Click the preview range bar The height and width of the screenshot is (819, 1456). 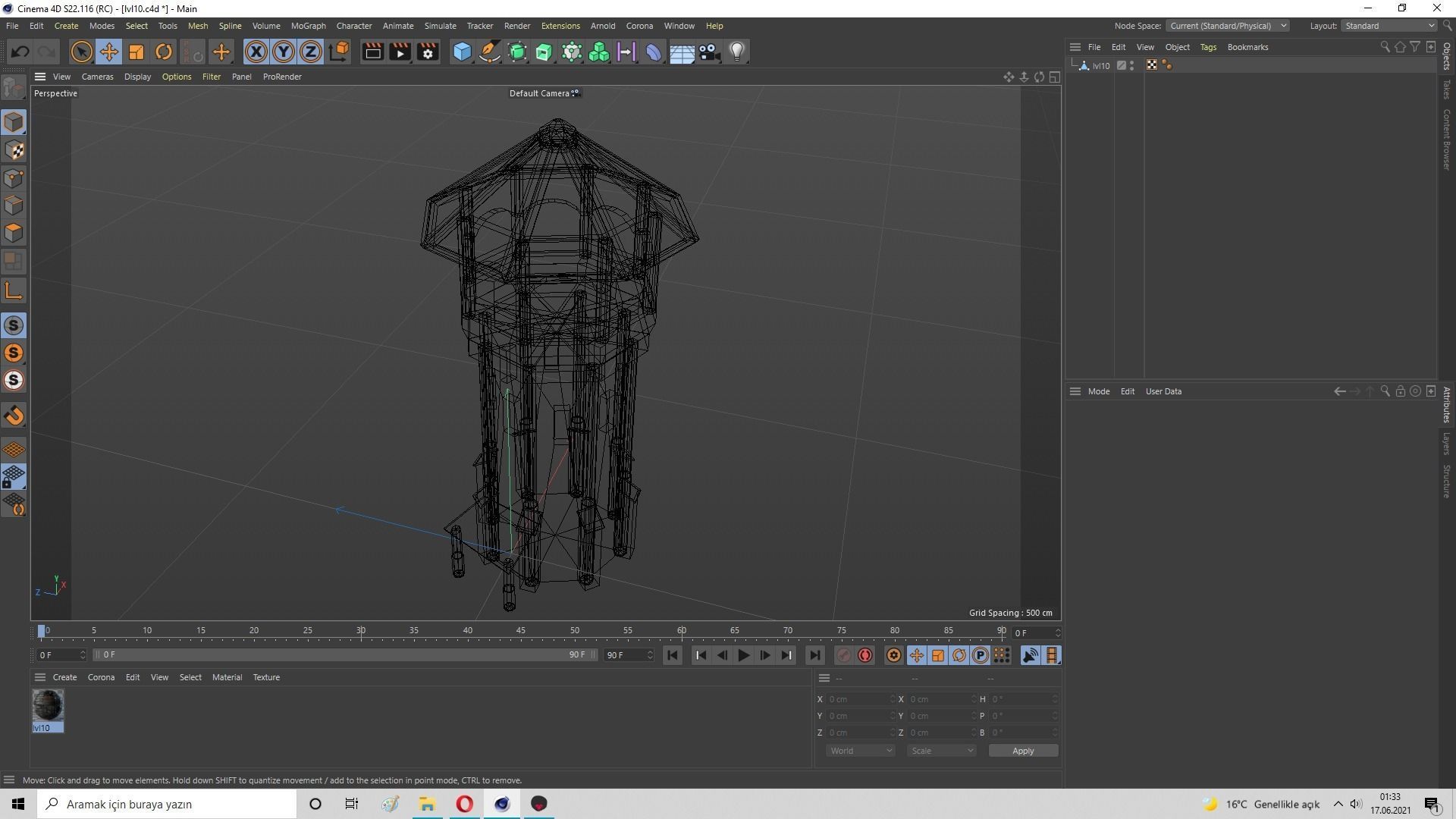pos(345,654)
